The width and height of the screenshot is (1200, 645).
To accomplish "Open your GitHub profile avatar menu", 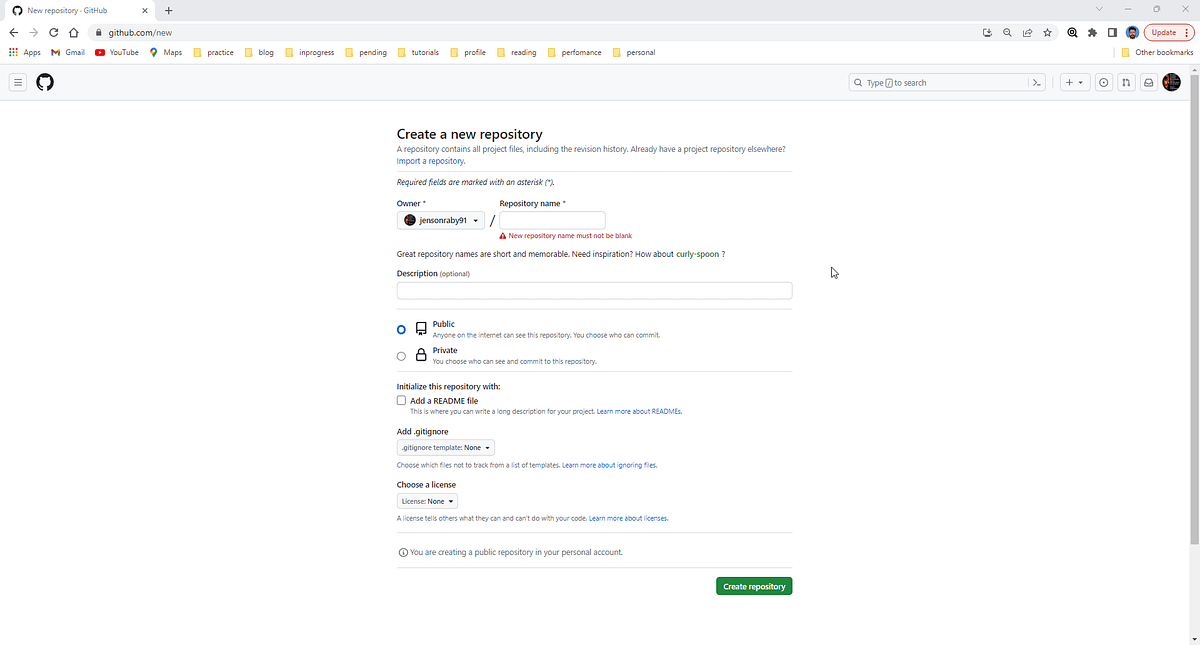I will click(x=1171, y=82).
